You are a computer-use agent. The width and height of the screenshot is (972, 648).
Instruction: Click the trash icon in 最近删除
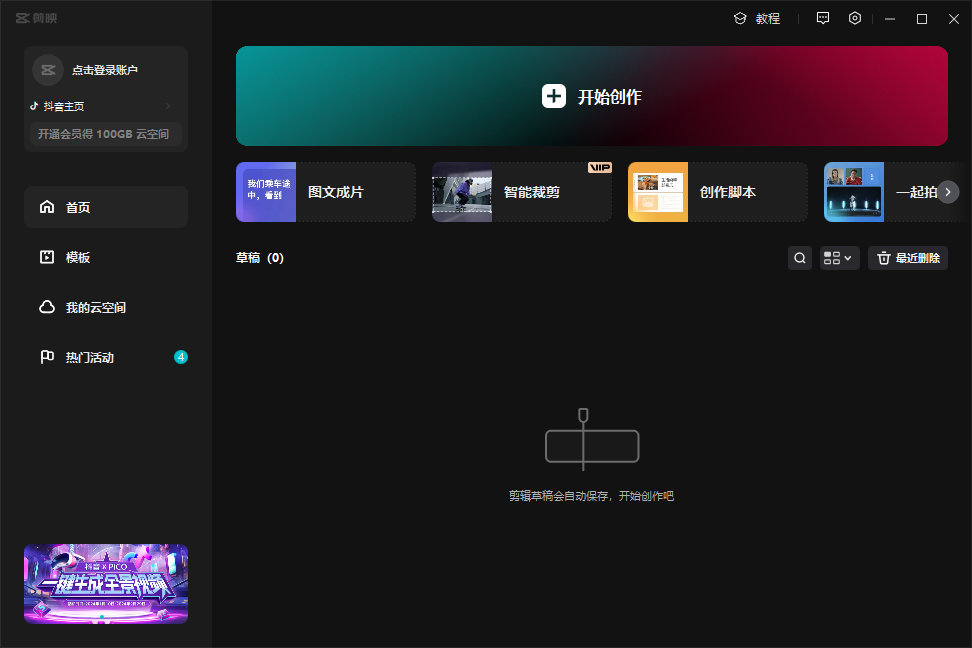[x=884, y=258]
